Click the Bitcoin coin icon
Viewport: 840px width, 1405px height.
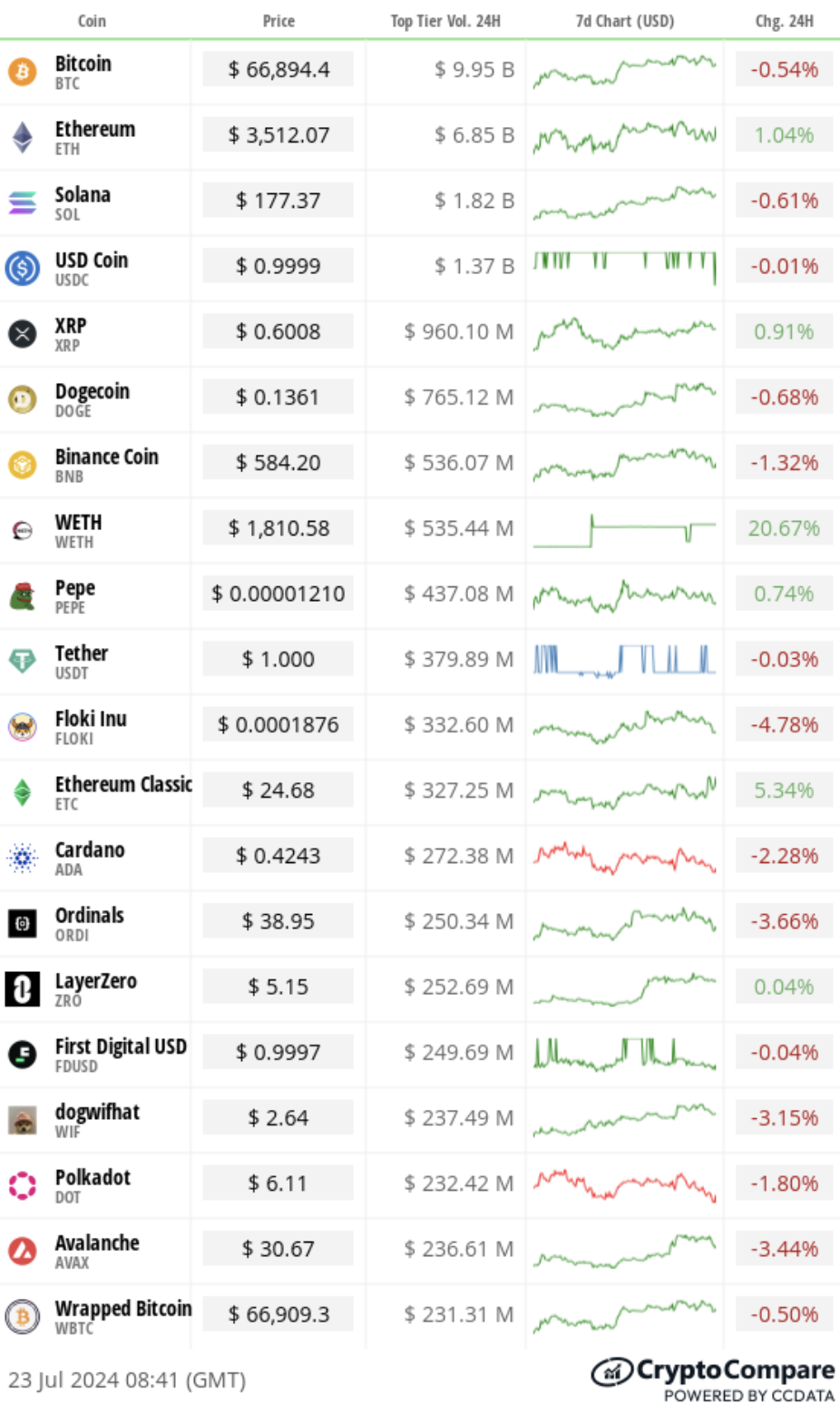[x=23, y=71]
